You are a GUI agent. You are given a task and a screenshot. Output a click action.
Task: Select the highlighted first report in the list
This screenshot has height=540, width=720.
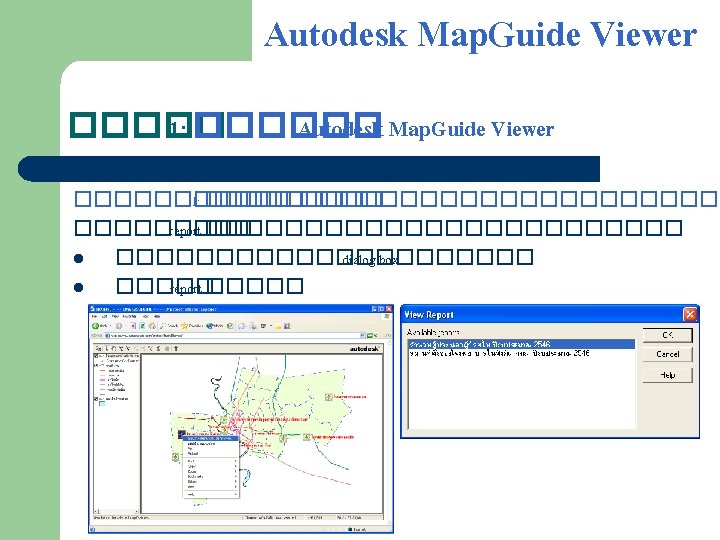click(521, 344)
